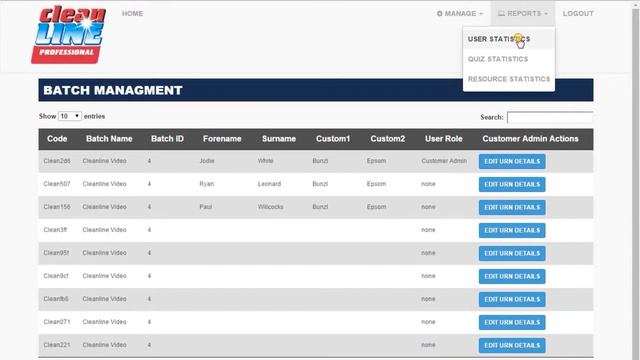Edit URN details for Paul Willcocks
This screenshot has width=640, height=360.
click(512, 207)
